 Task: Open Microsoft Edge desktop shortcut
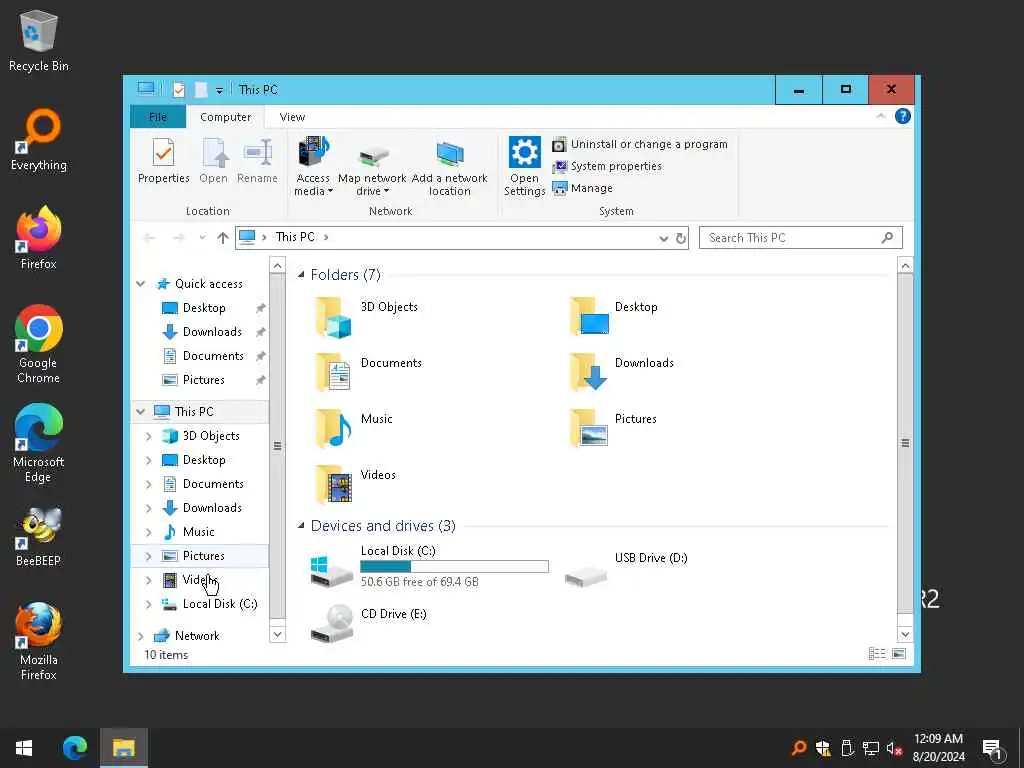click(x=39, y=443)
